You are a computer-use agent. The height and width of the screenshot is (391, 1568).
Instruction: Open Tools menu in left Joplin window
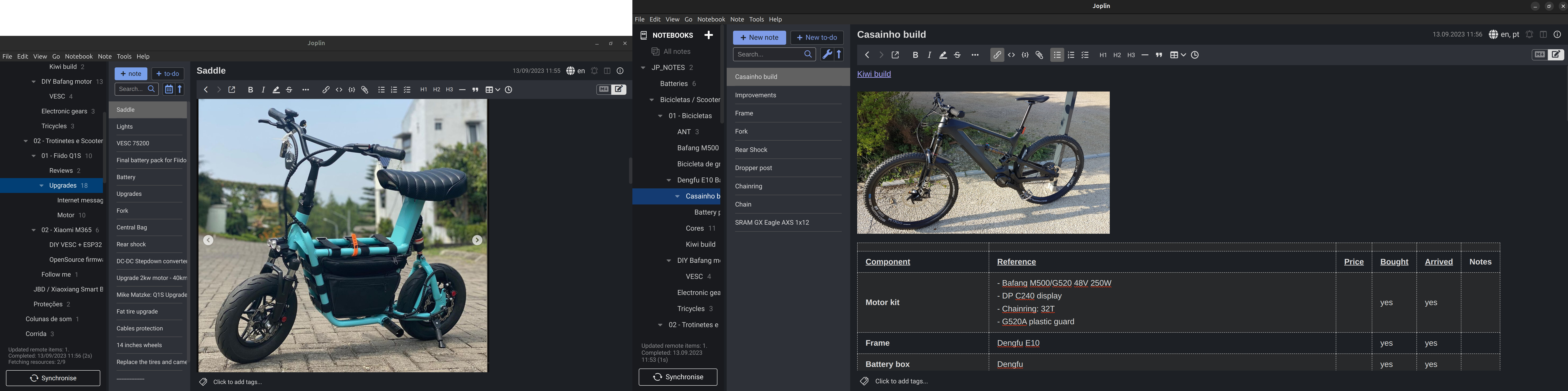click(124, 57)
